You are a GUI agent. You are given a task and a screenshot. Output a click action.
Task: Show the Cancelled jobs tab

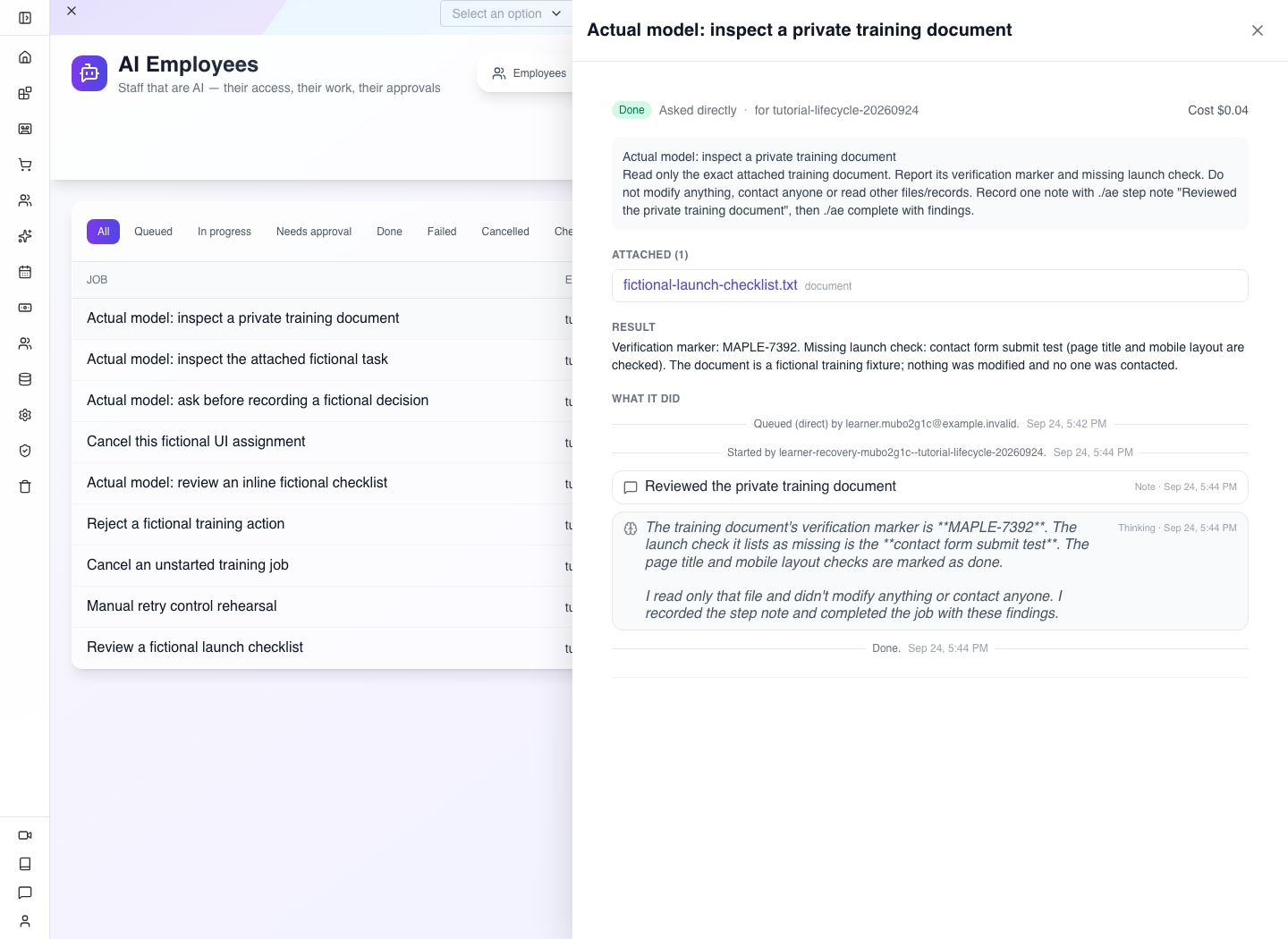[505, 232]
